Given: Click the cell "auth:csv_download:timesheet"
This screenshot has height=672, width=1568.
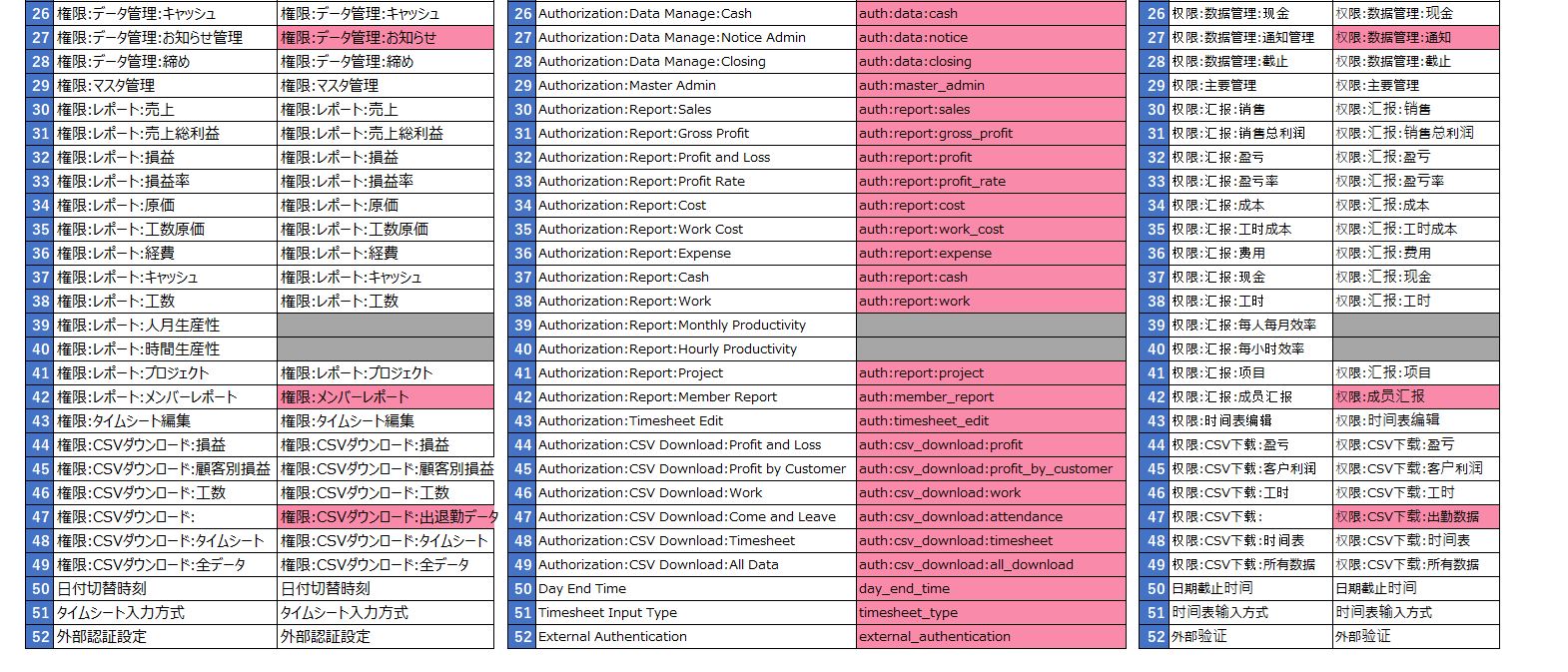Looking at the screenshot, I should tap(991, 541).
